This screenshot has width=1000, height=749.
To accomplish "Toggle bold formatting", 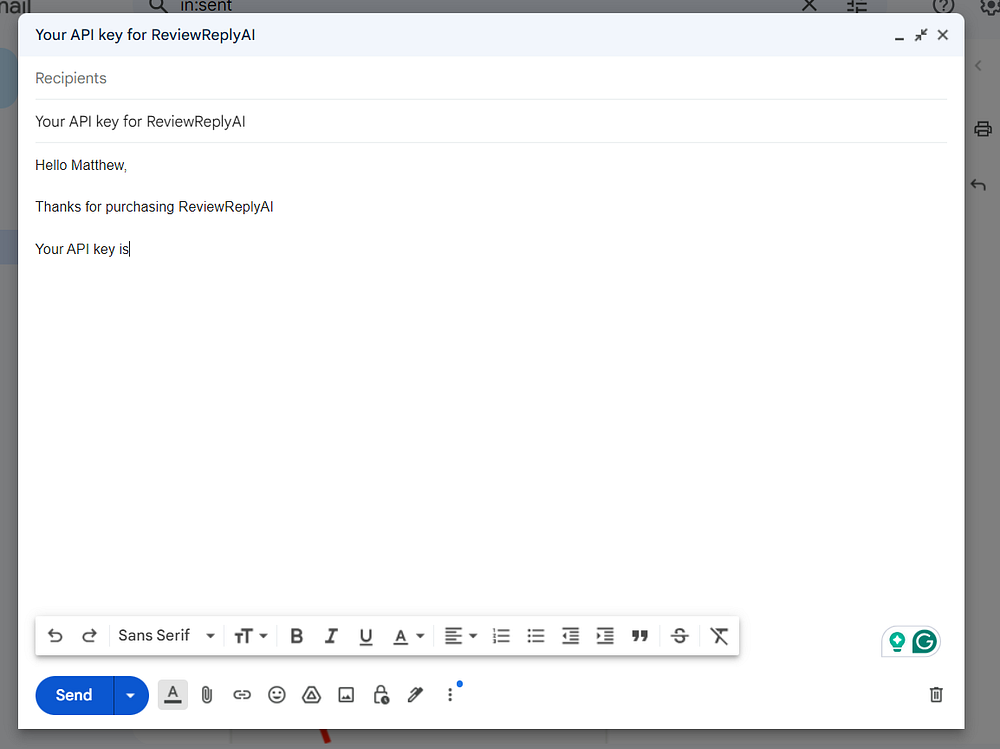I will pos(297,636).
